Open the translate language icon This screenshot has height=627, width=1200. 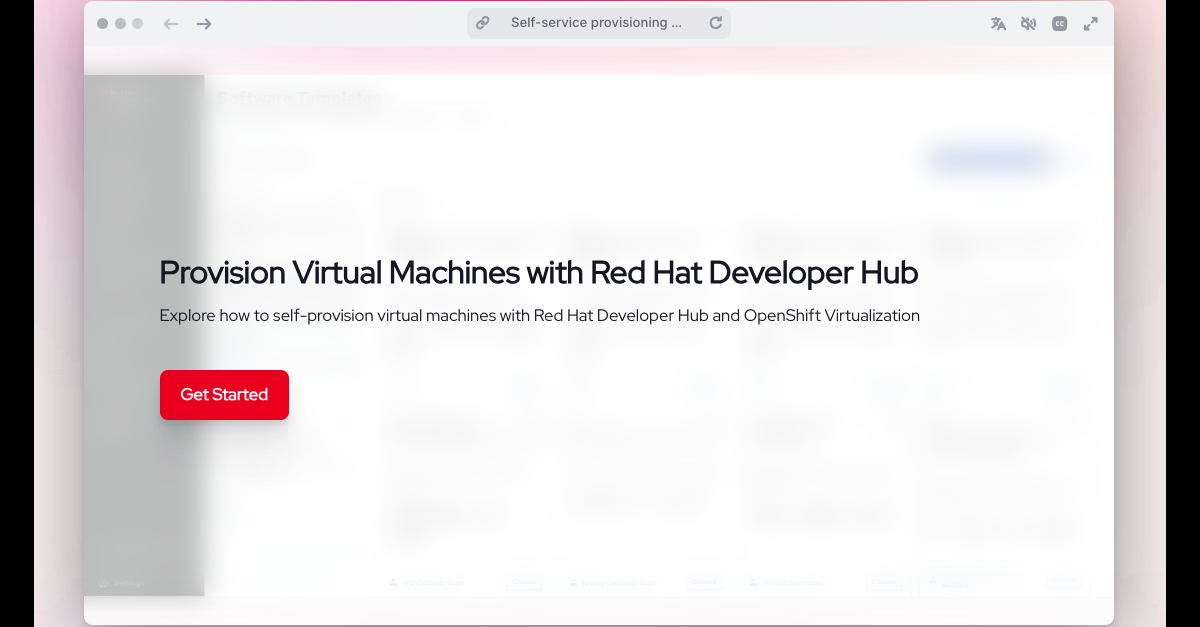[998, 24]
